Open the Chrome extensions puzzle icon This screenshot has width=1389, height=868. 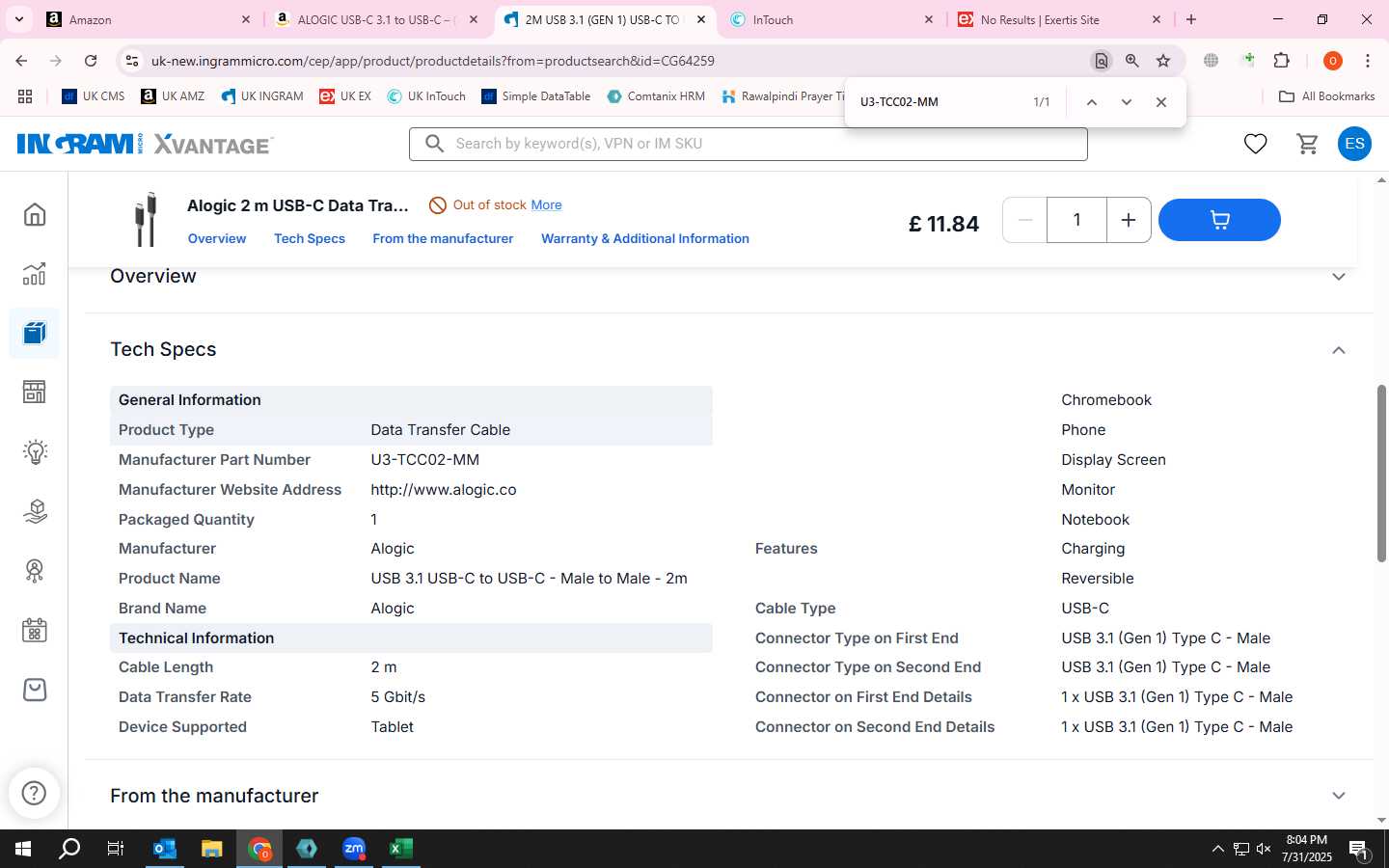click(1281, 61)
